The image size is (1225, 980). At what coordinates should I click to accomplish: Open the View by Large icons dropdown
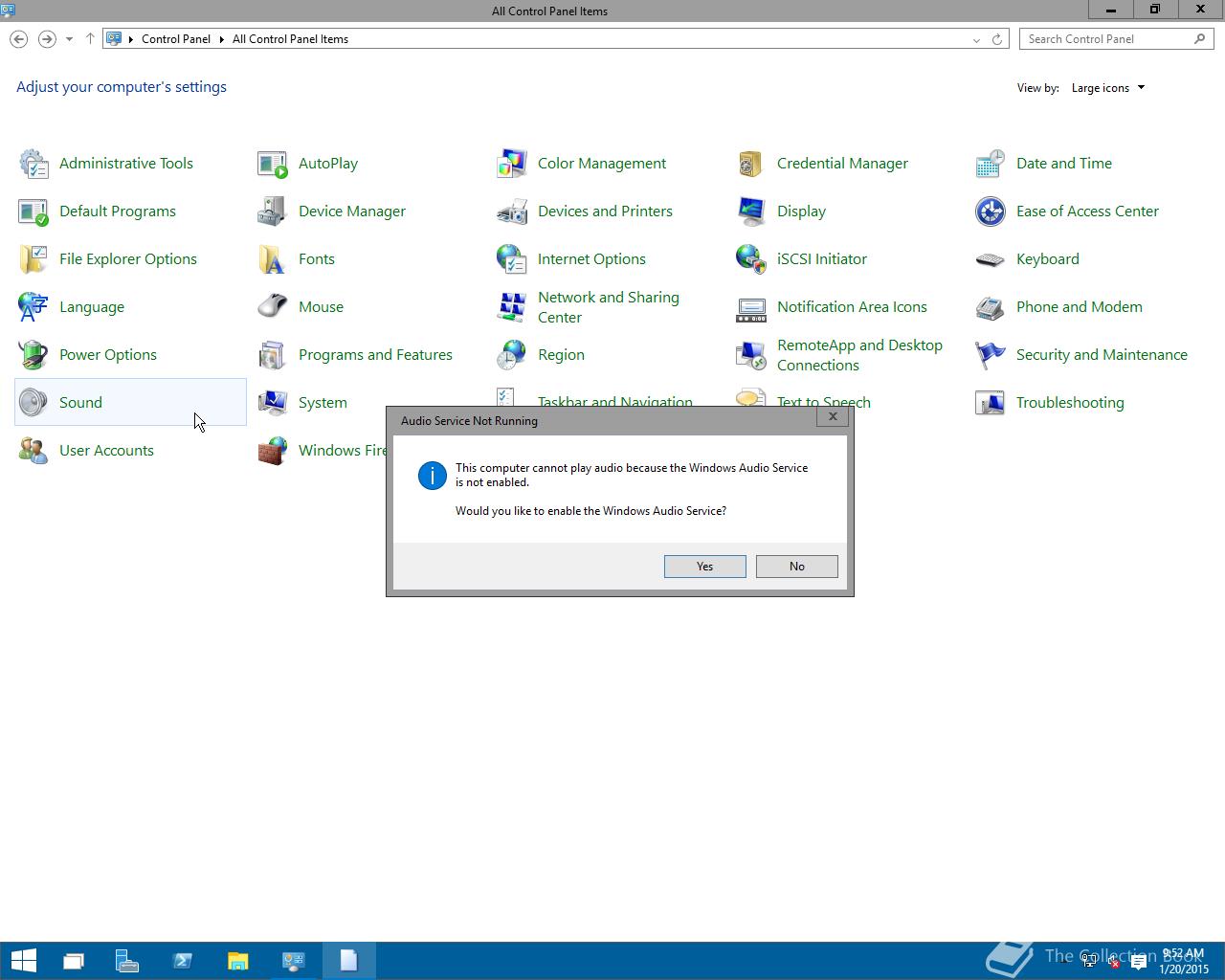1108,88
